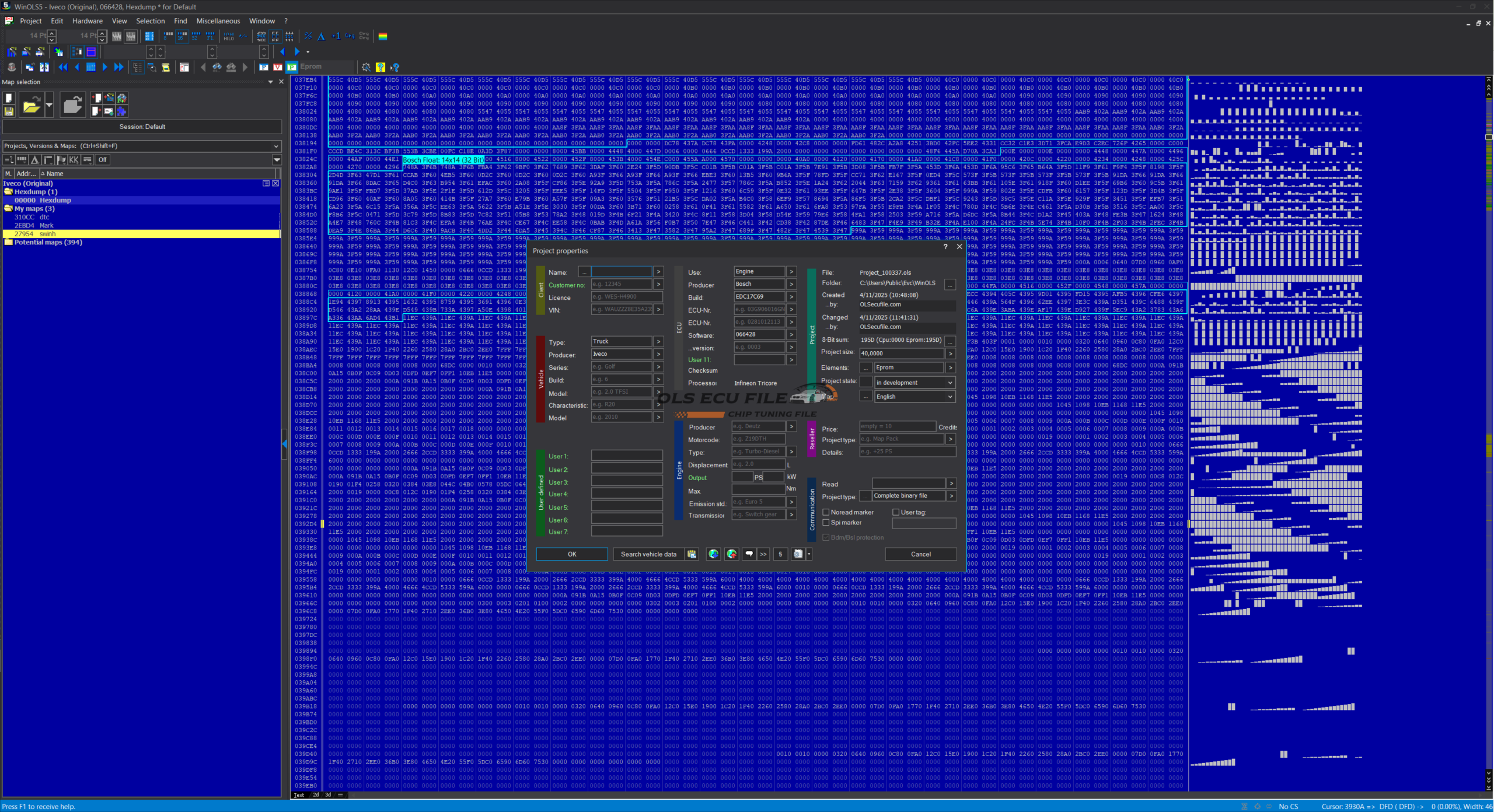Image resolution: width=1494 pixels, height=812 pixels.
Task: Tick the Spi marker checkbox
Action: (826, 523)
